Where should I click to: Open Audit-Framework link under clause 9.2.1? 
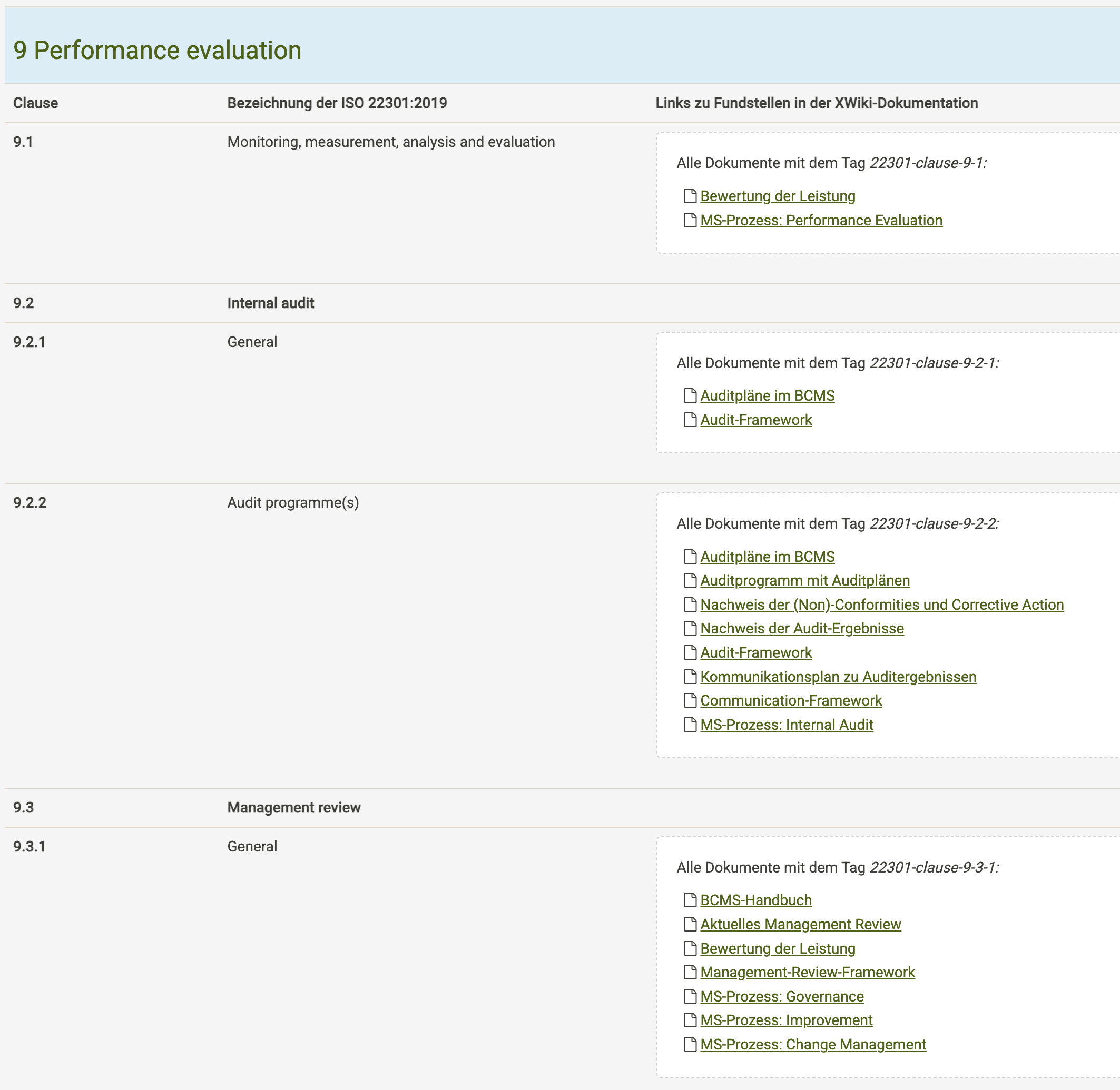point(756,420)
